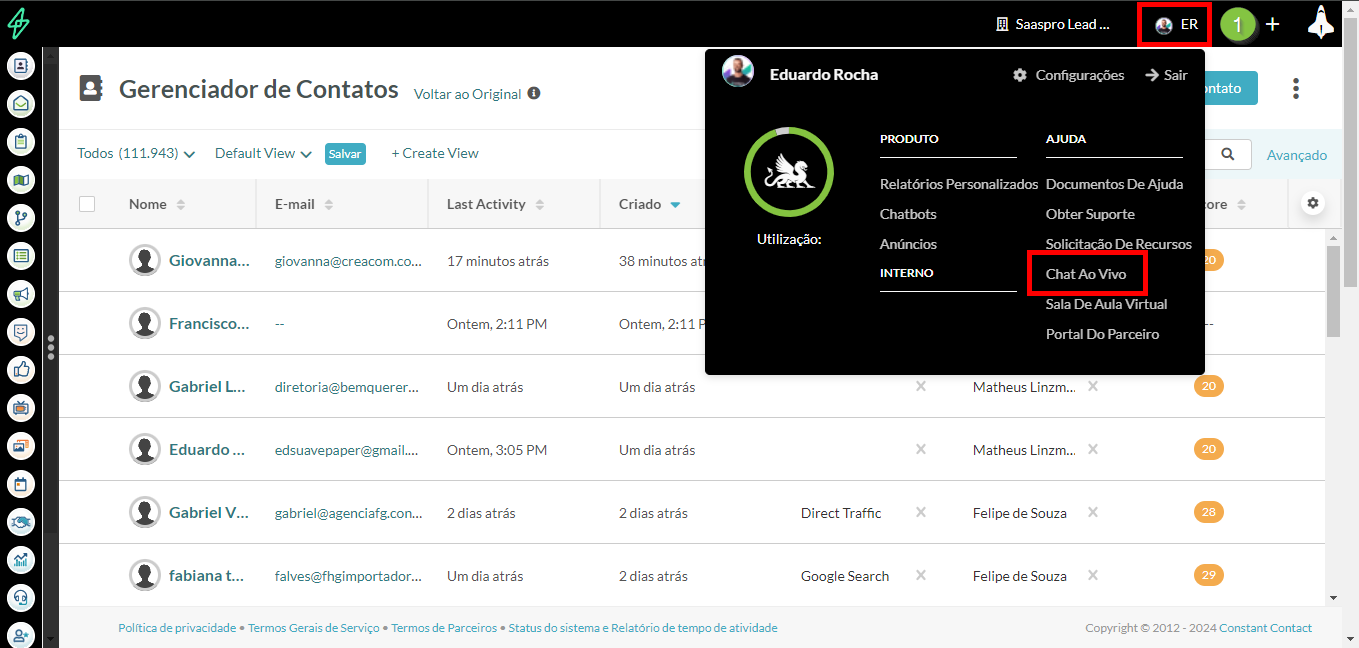This screenshot has width=1359, height=648.
Task: Open the Default View dropdown
Action: tap(263, 154)
